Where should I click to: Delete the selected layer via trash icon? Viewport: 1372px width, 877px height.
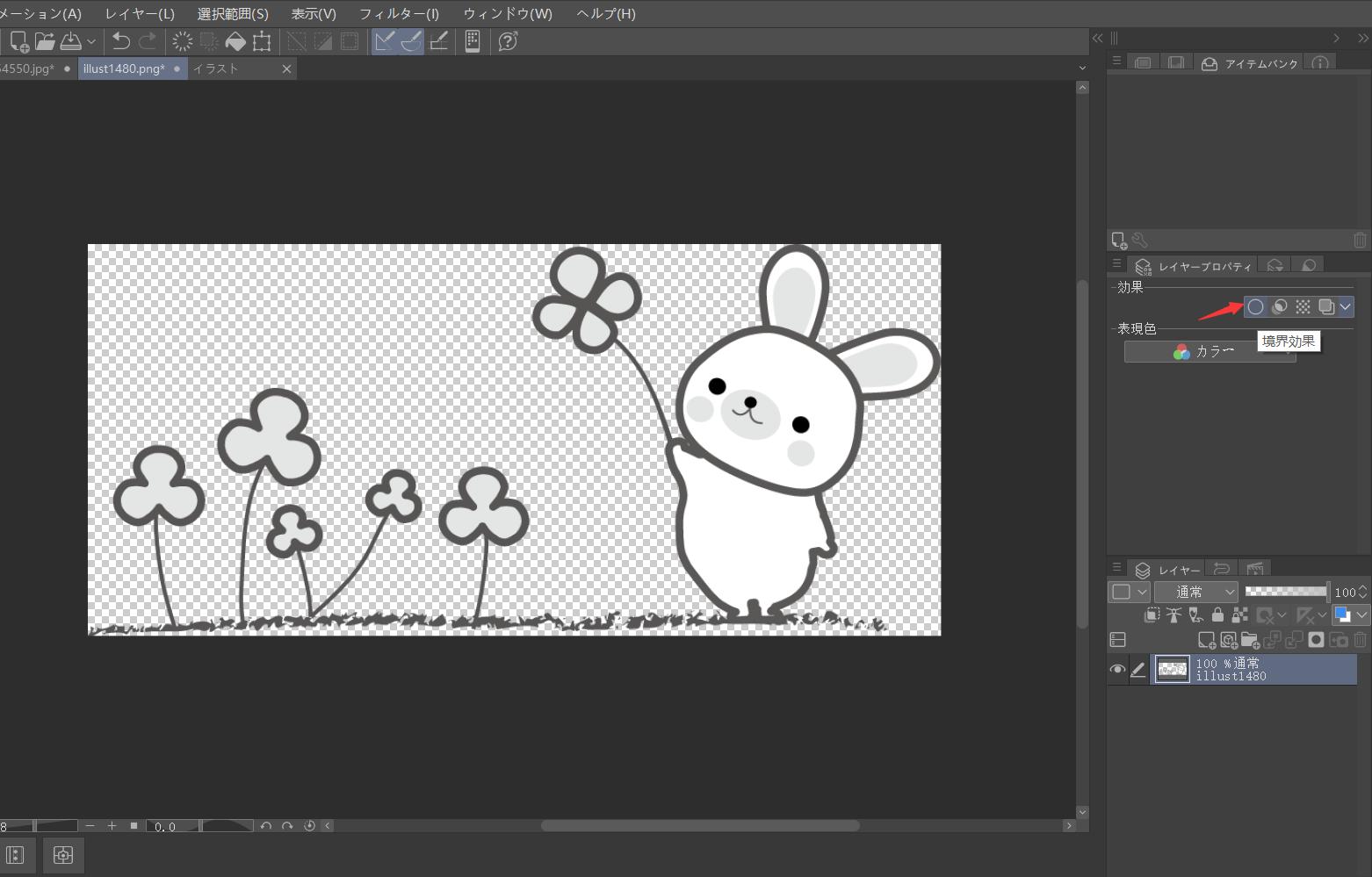click(x=1360, y=640)
